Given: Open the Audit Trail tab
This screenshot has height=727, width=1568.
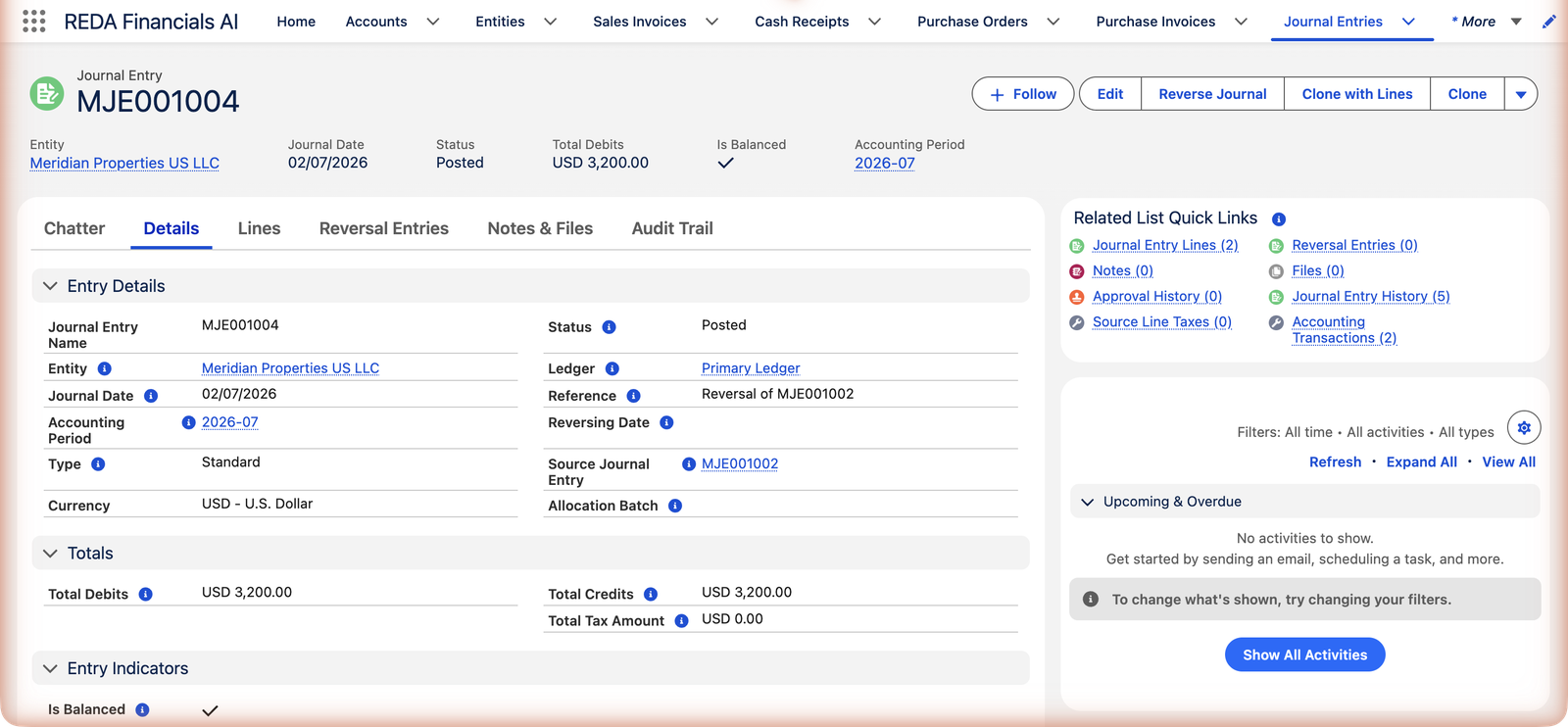Looking at the screenshot, I should tap(672, 228).
